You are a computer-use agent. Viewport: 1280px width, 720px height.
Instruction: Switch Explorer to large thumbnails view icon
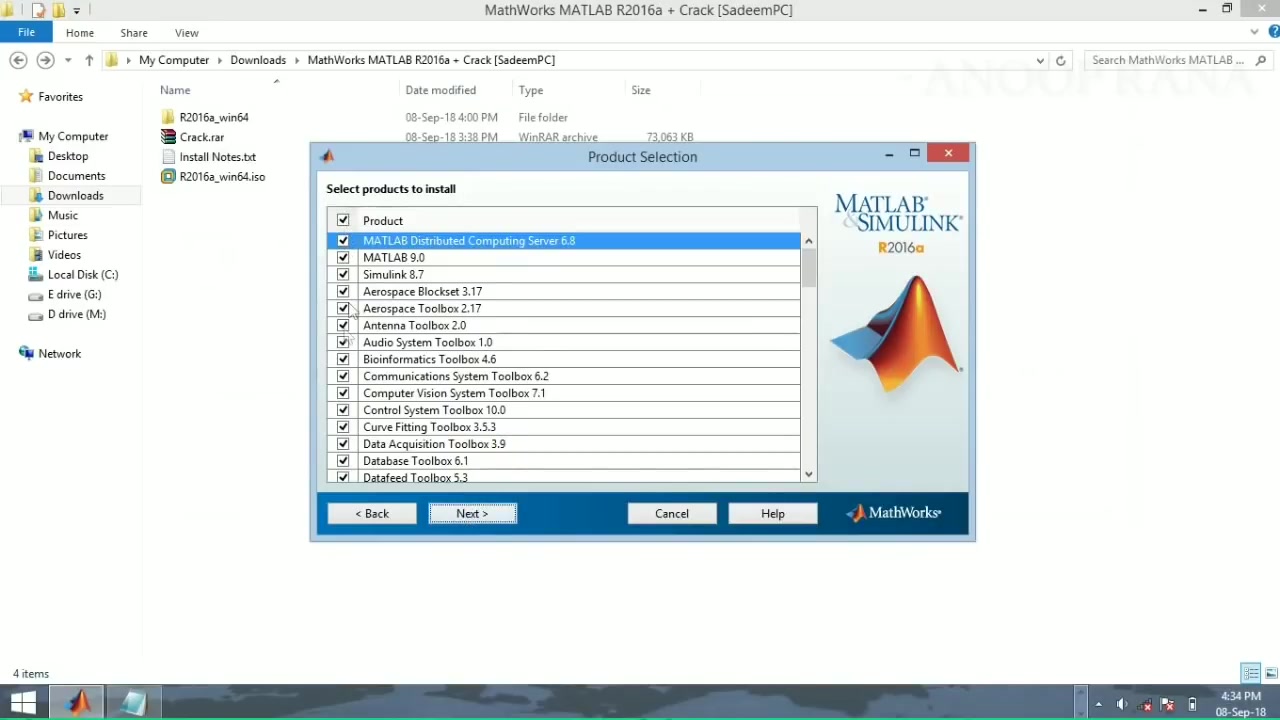coord(1271,673)
